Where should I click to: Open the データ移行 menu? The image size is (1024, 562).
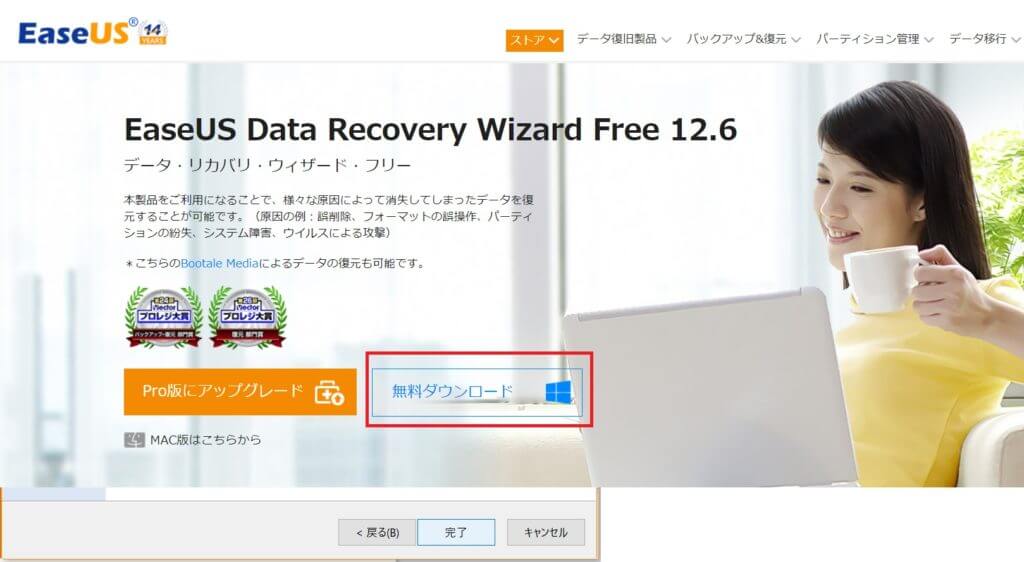pyautogui.click(x=985, y=39)
